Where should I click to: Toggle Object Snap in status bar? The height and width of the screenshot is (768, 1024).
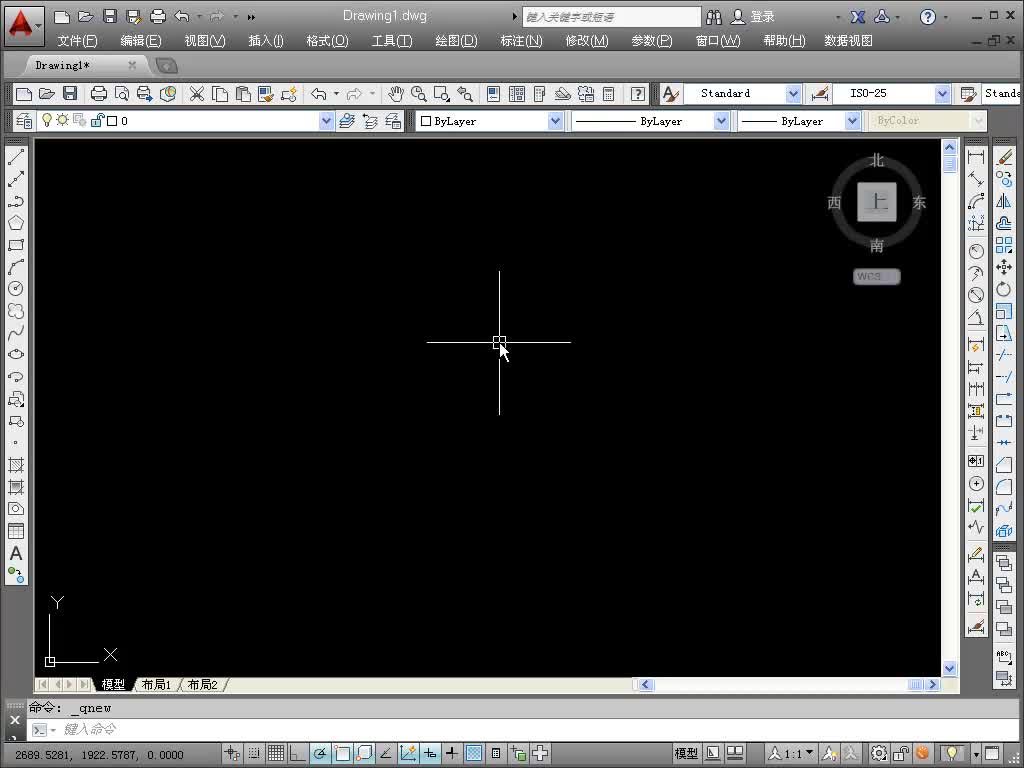342,754
